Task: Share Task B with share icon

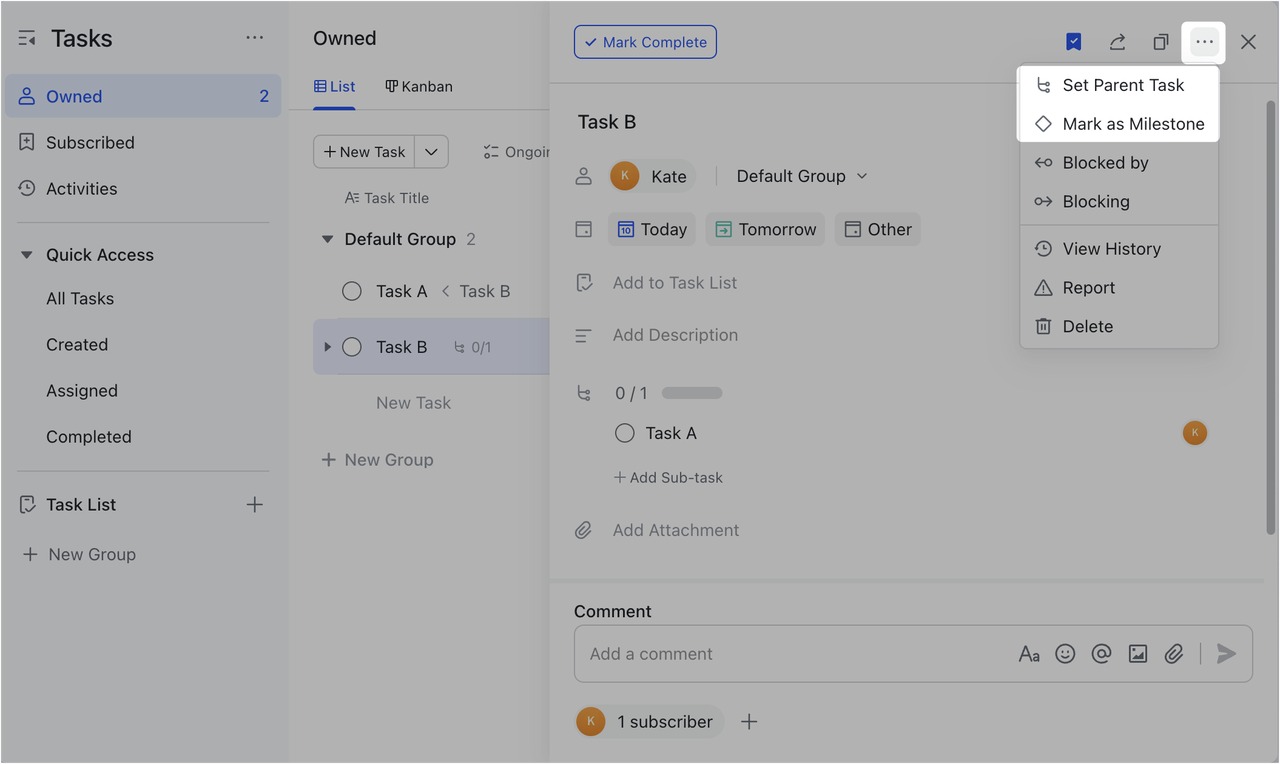Action: tap(1117, 42)
